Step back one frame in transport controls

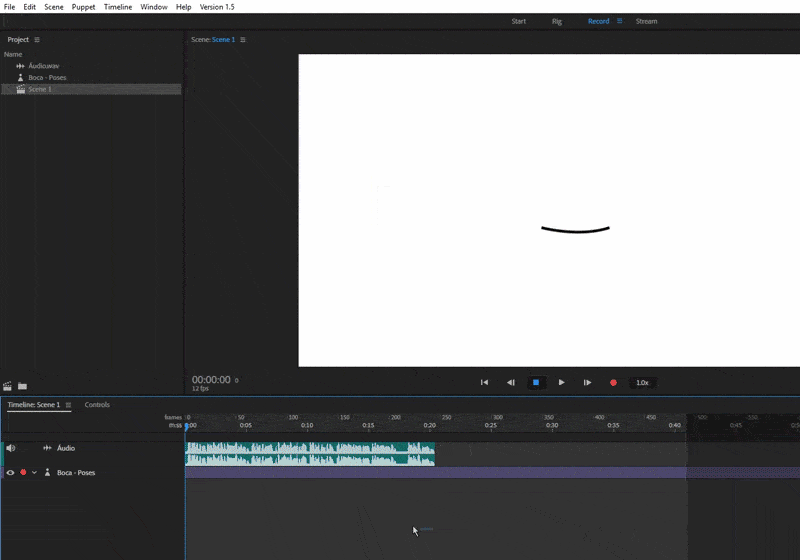tap(510, 382)
